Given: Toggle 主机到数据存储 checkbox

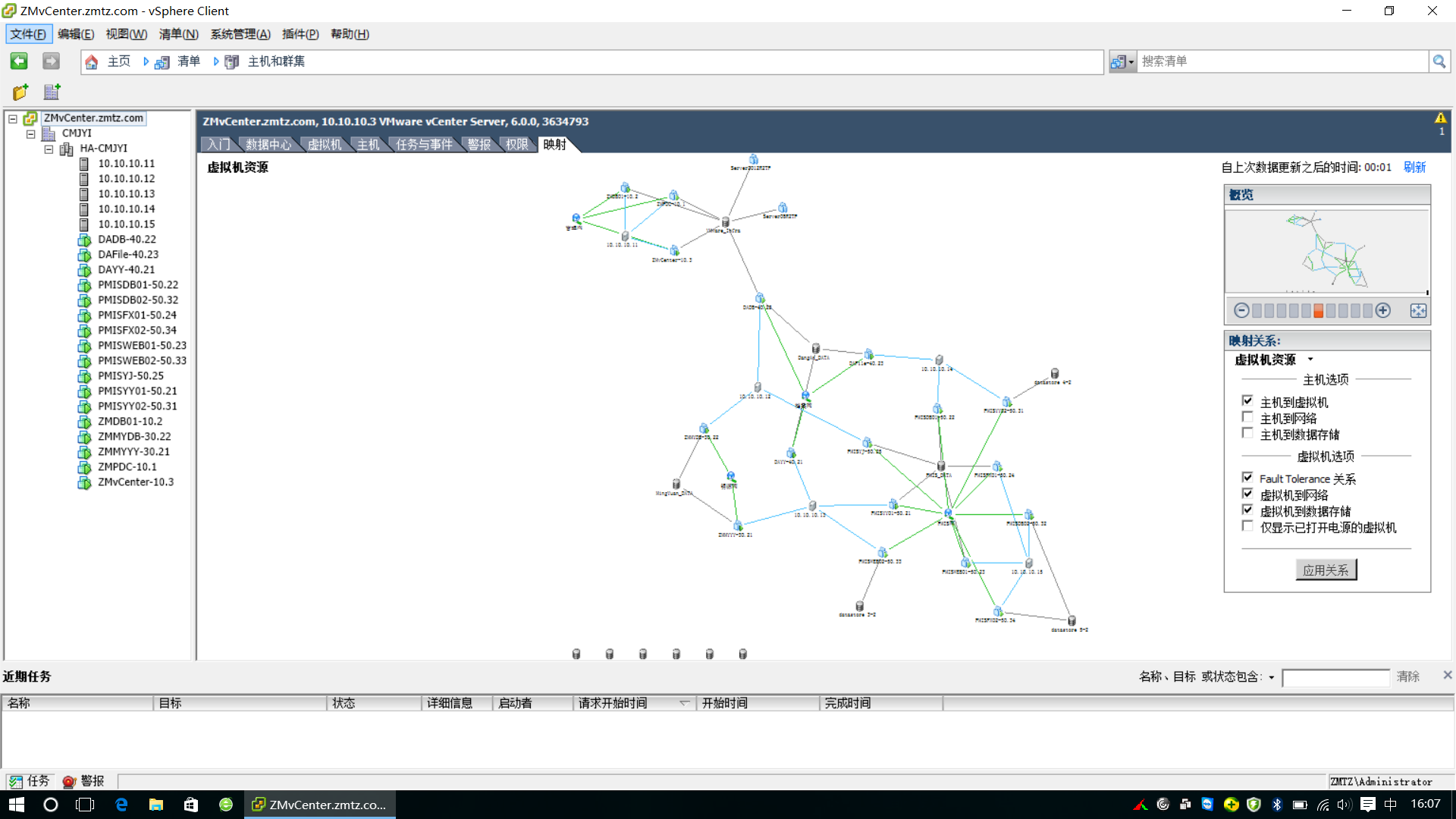Looking at the screenshot, I should [1247, 432].
